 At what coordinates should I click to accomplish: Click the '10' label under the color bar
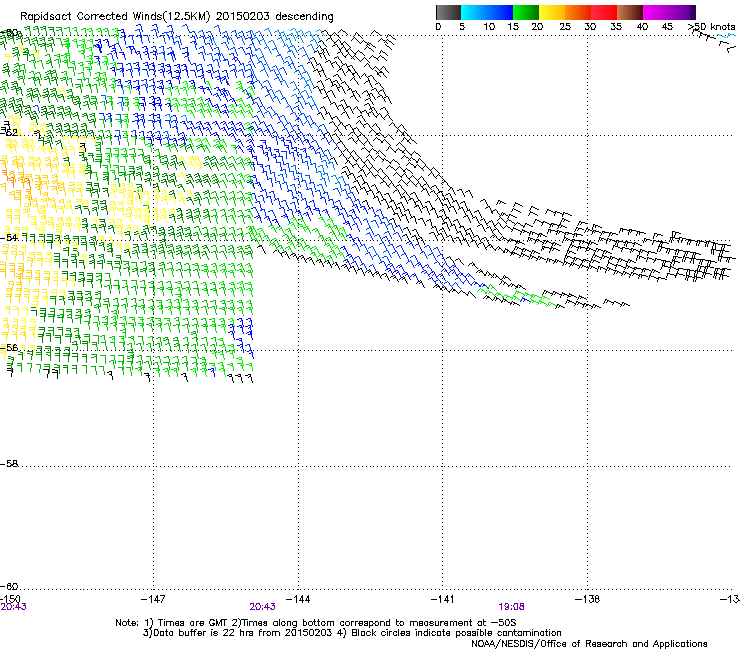(489, 27)
